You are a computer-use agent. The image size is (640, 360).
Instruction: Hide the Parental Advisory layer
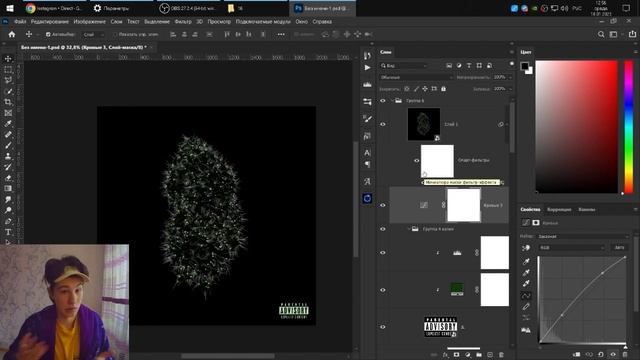383,327
